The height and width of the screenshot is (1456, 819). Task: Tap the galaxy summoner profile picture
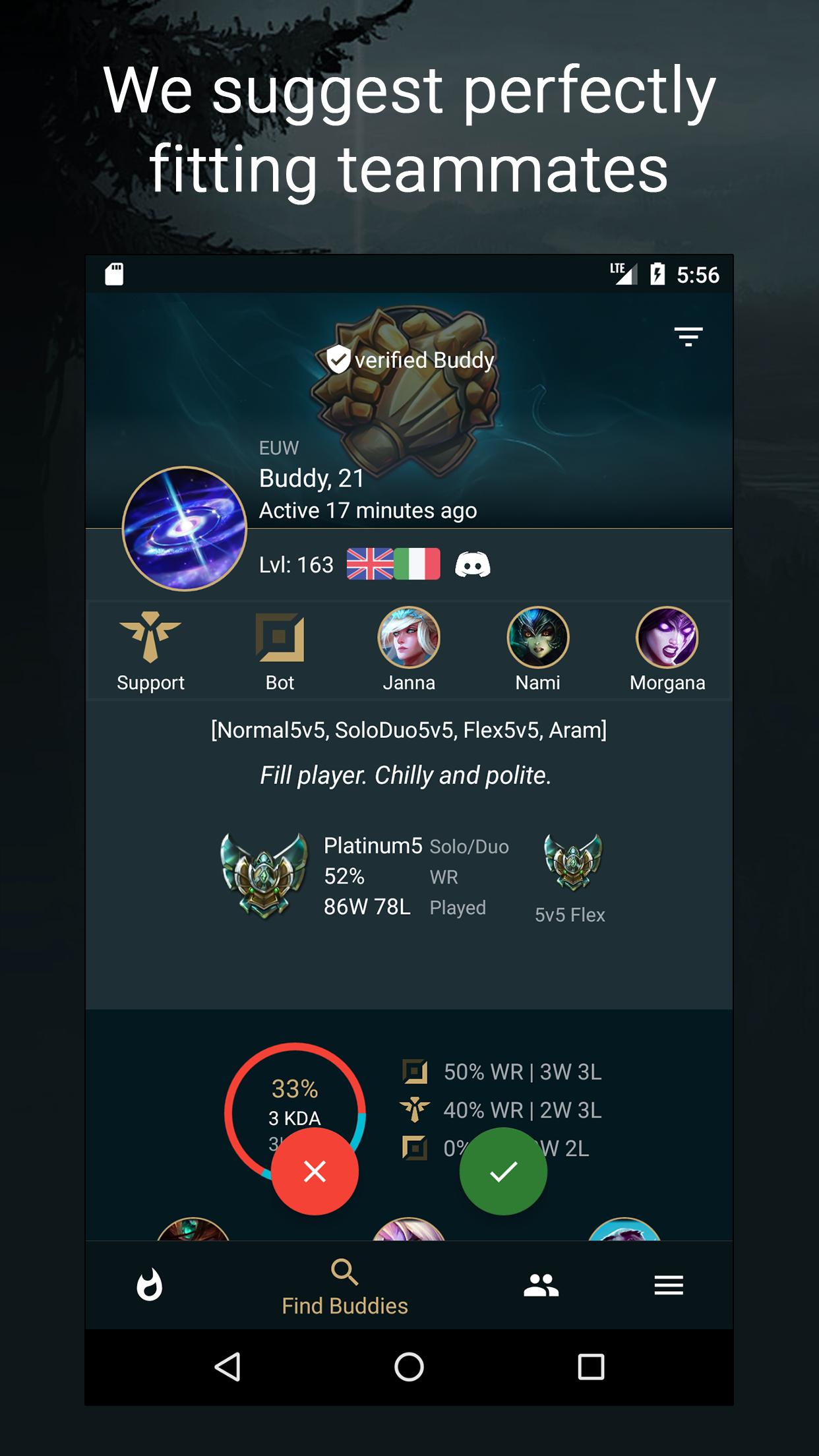[x=185, y=529]
